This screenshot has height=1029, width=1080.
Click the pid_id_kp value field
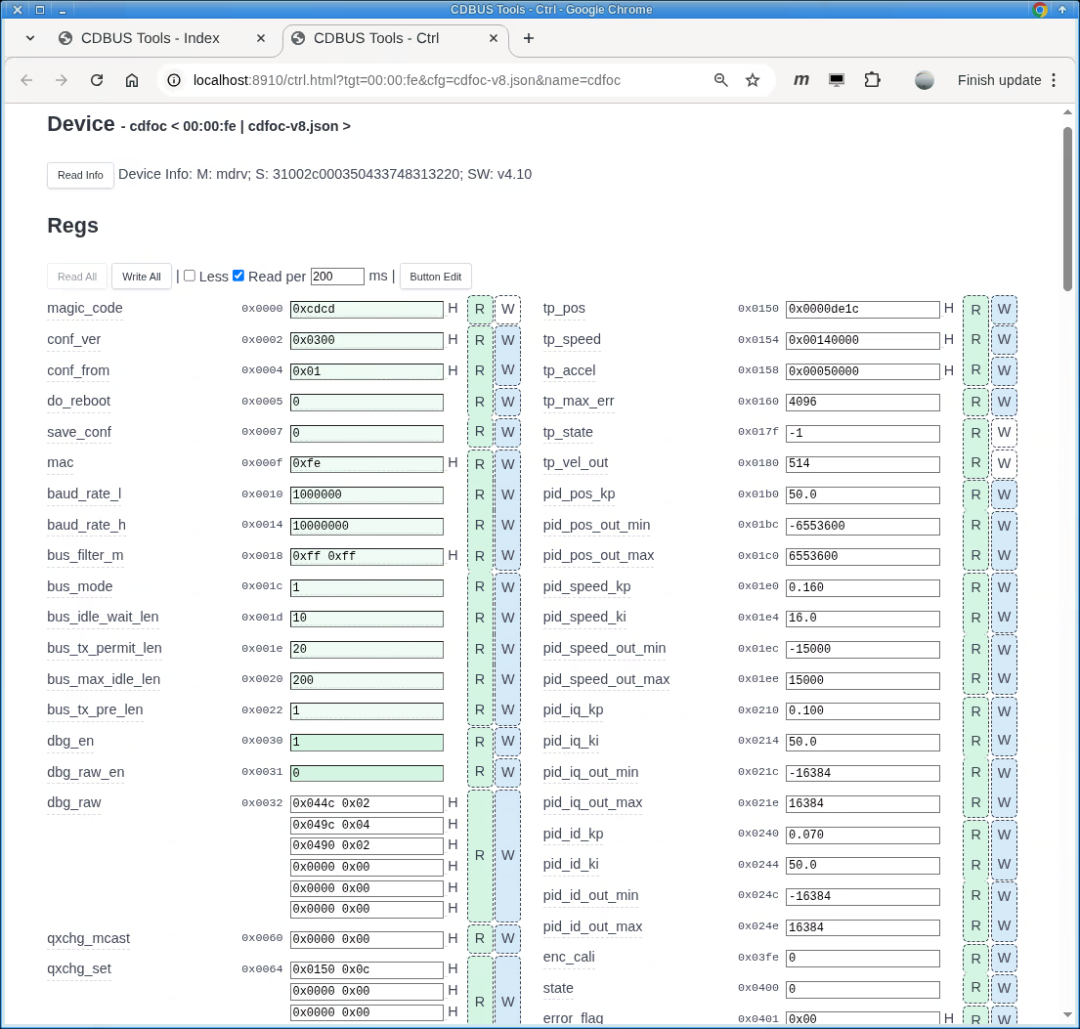click(862, 835)
